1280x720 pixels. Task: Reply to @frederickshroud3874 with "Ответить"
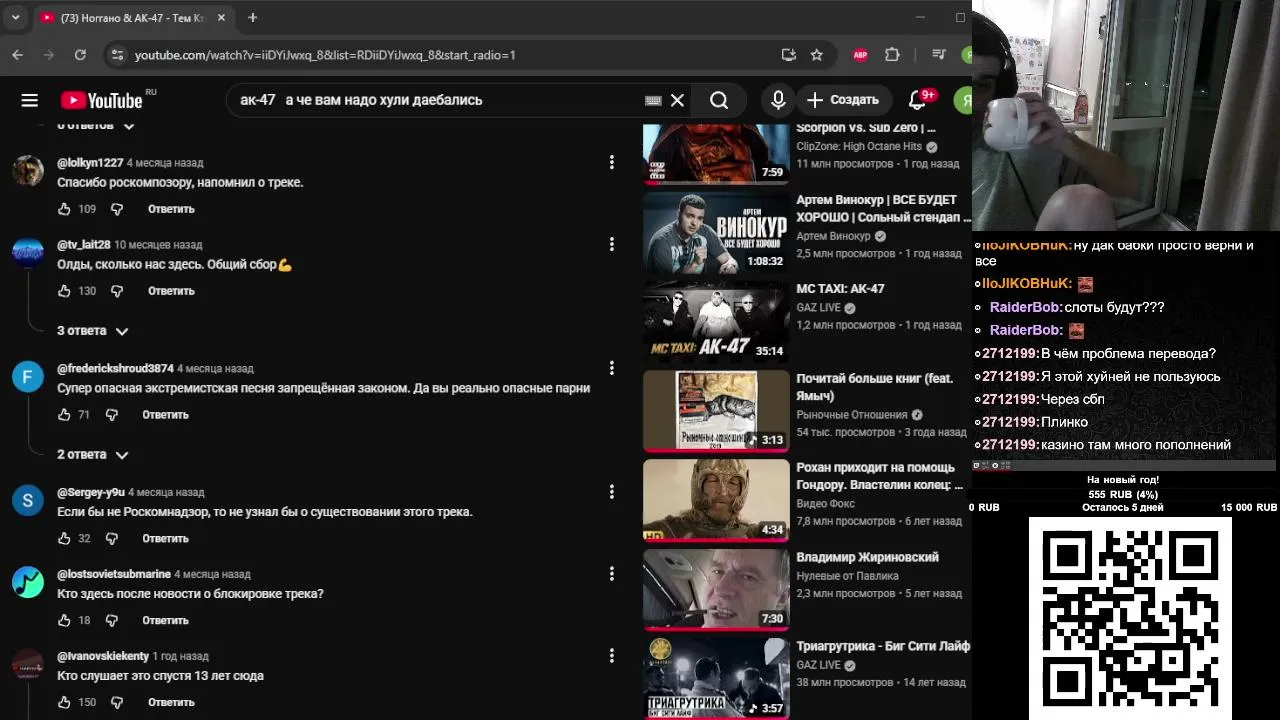click(x=165, y=414)
